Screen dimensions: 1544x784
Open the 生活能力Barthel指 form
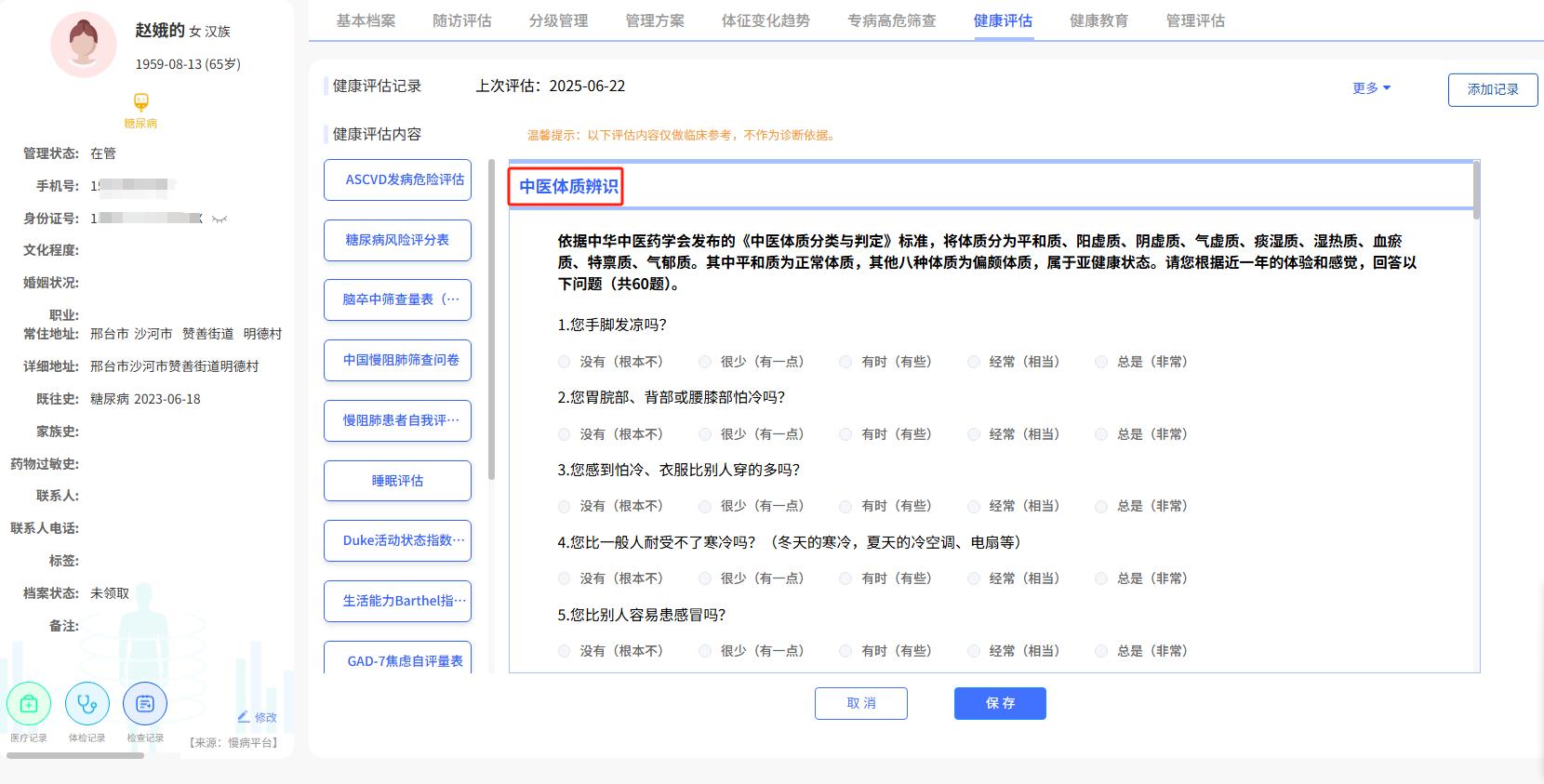tap(397, 601)
